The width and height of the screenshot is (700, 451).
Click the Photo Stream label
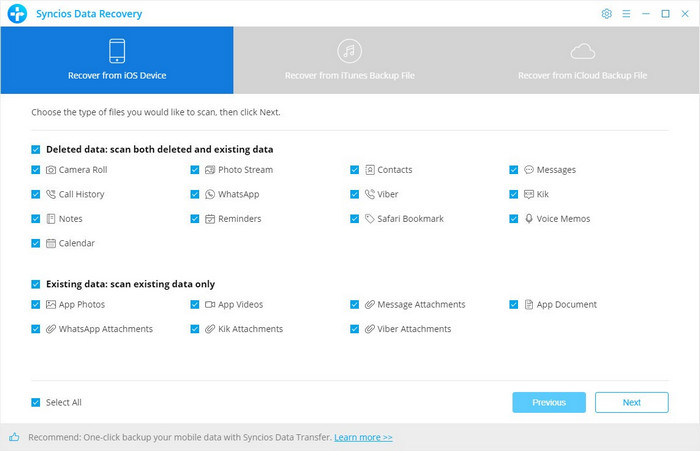click(x=246, y=170)
